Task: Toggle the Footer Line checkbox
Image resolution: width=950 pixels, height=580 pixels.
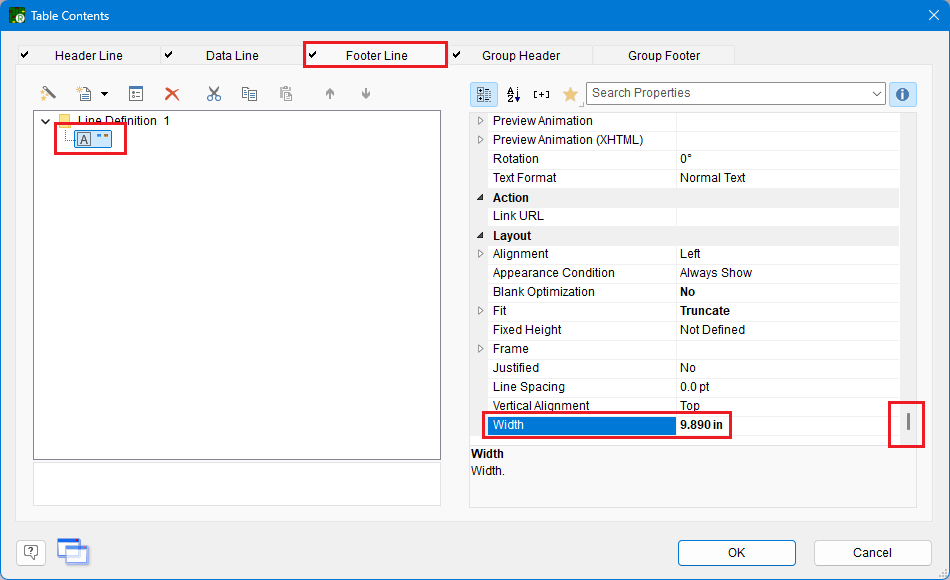Action: [x=312, y=55]
